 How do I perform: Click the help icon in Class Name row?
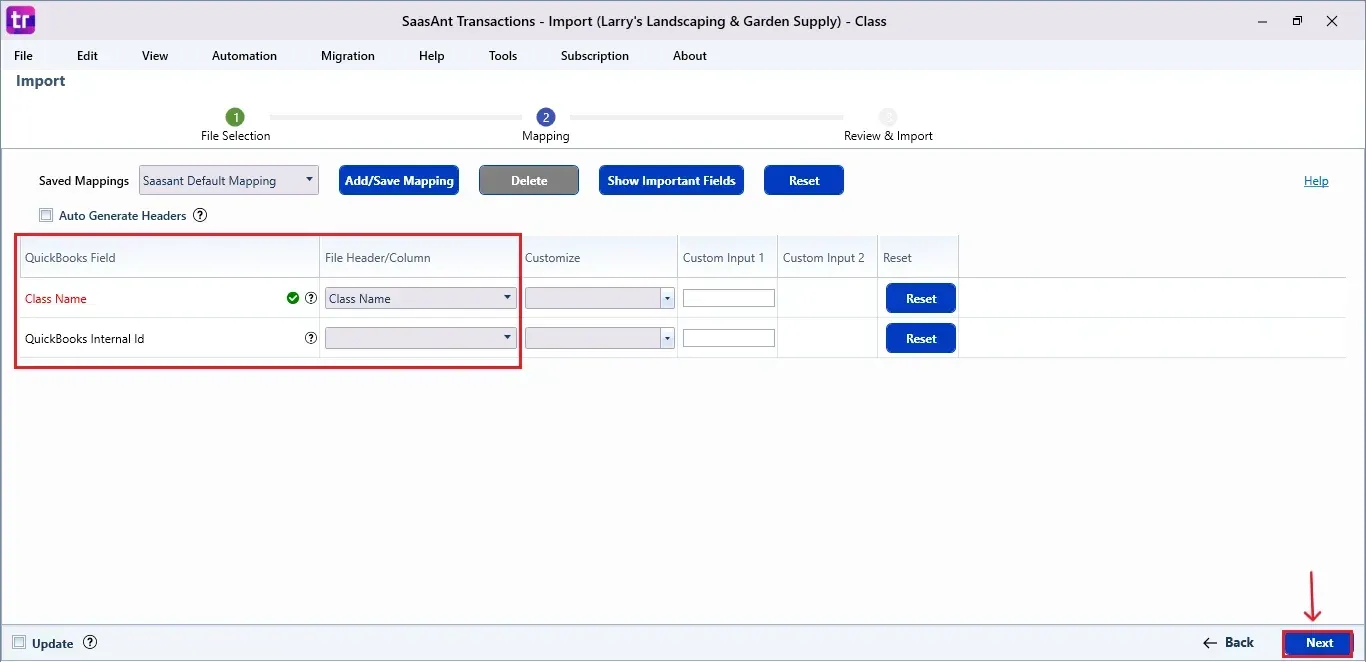[x=311, y=298]
